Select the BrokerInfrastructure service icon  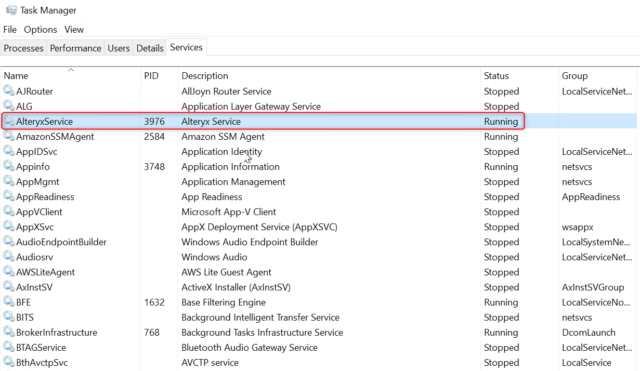coord(9,332)
